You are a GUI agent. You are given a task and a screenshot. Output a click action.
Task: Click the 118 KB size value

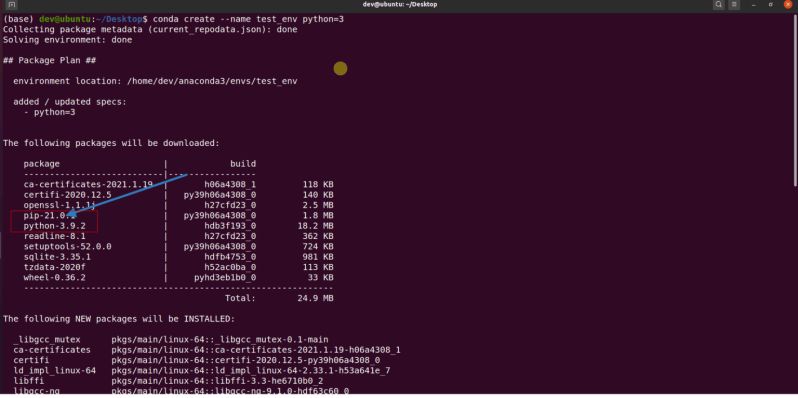(x=318, y=184)
